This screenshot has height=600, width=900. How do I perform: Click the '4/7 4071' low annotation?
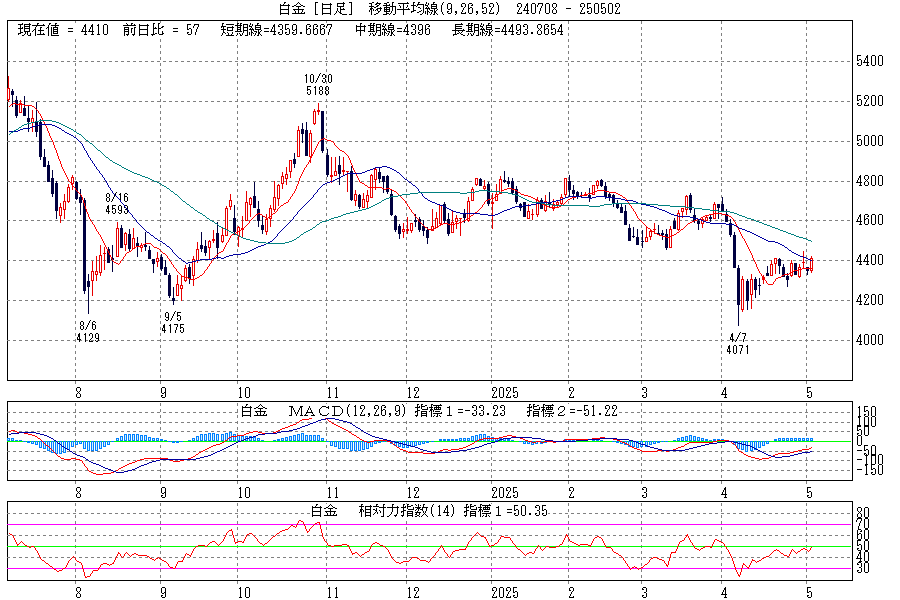click(x=738, y=343)
